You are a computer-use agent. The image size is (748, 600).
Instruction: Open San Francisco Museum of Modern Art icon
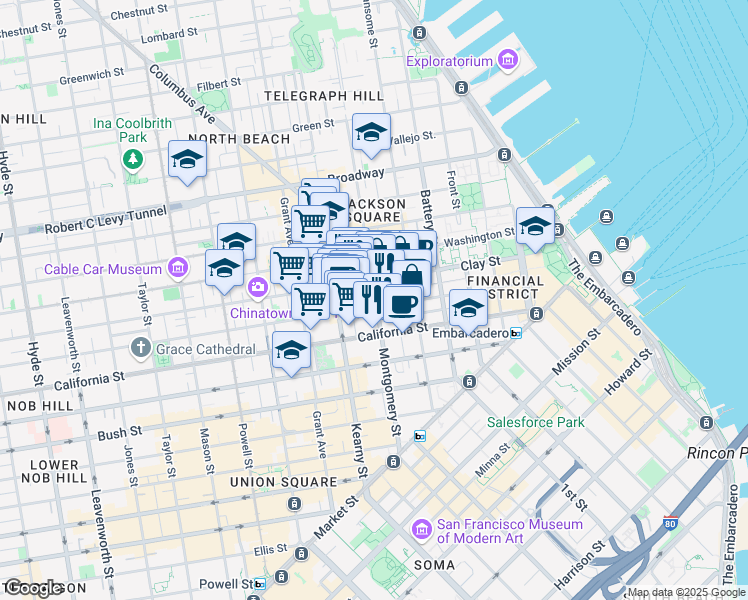click(x=422, y=530)
